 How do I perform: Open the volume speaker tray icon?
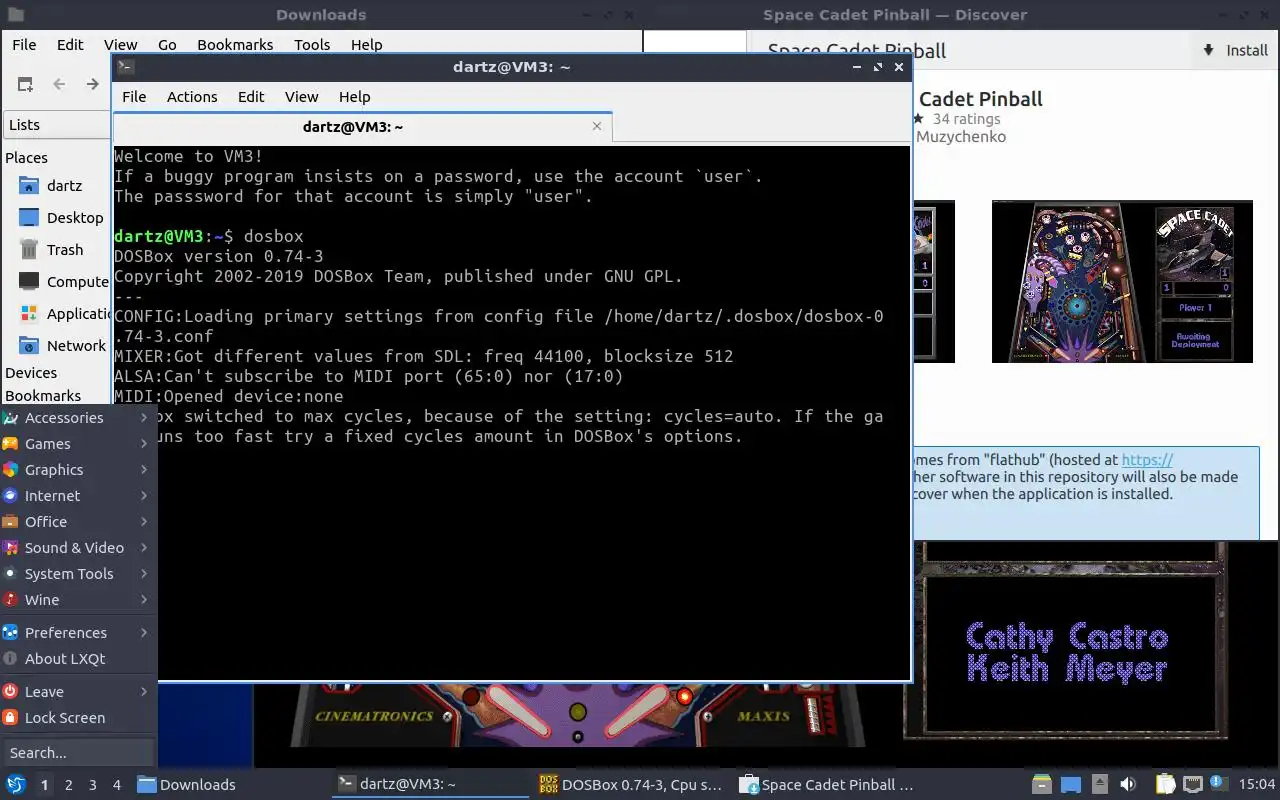(x=1128, y=785)
